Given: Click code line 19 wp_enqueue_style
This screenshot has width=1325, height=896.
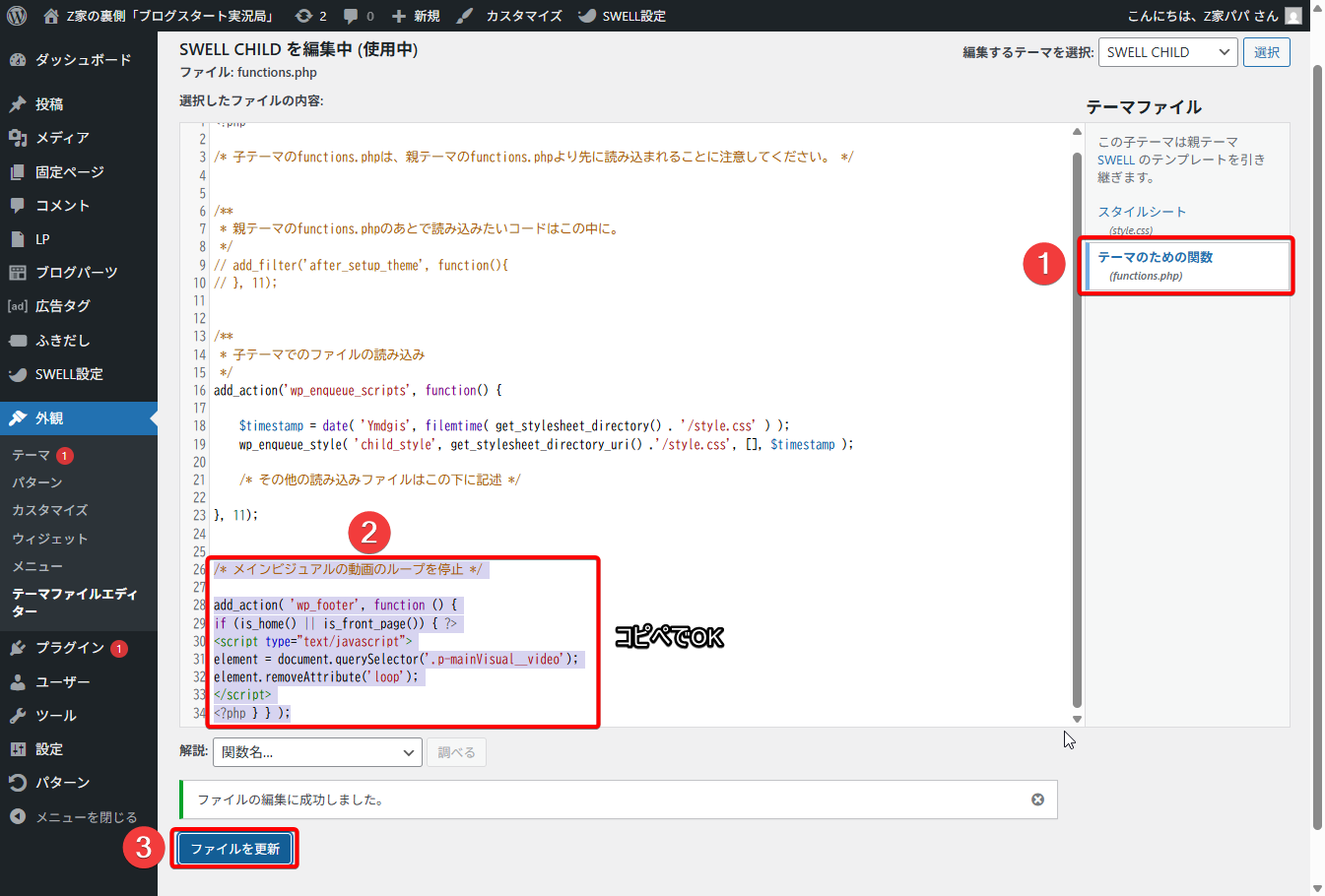Looking at the screenshot, I should click(546, 444).
